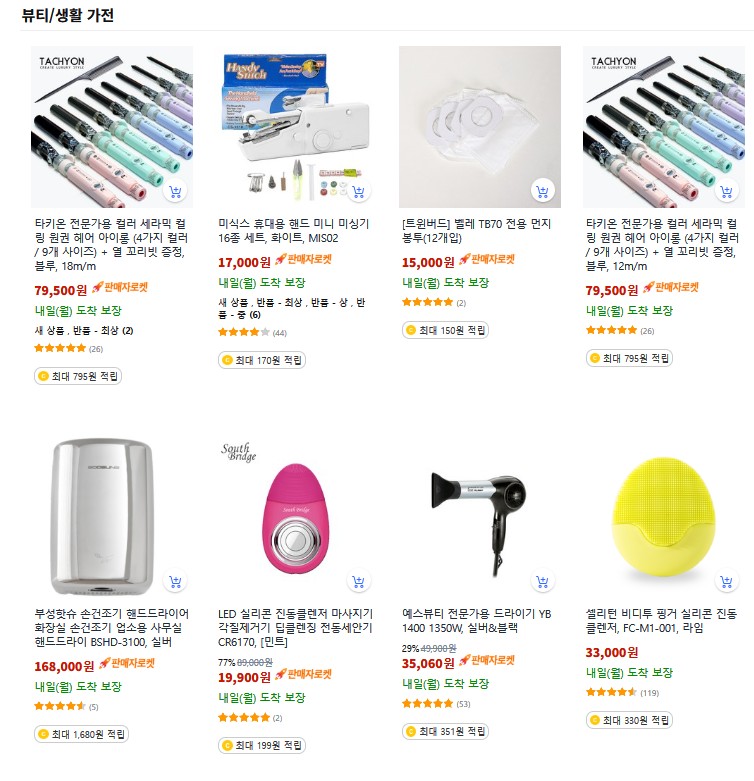Add pink silicone cleanser to cart

pos(359,581)
